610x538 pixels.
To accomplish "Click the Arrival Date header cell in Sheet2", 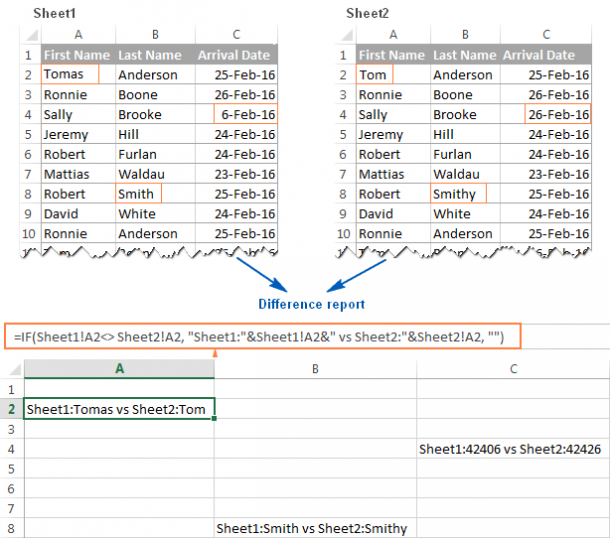I will pos(539,55).
